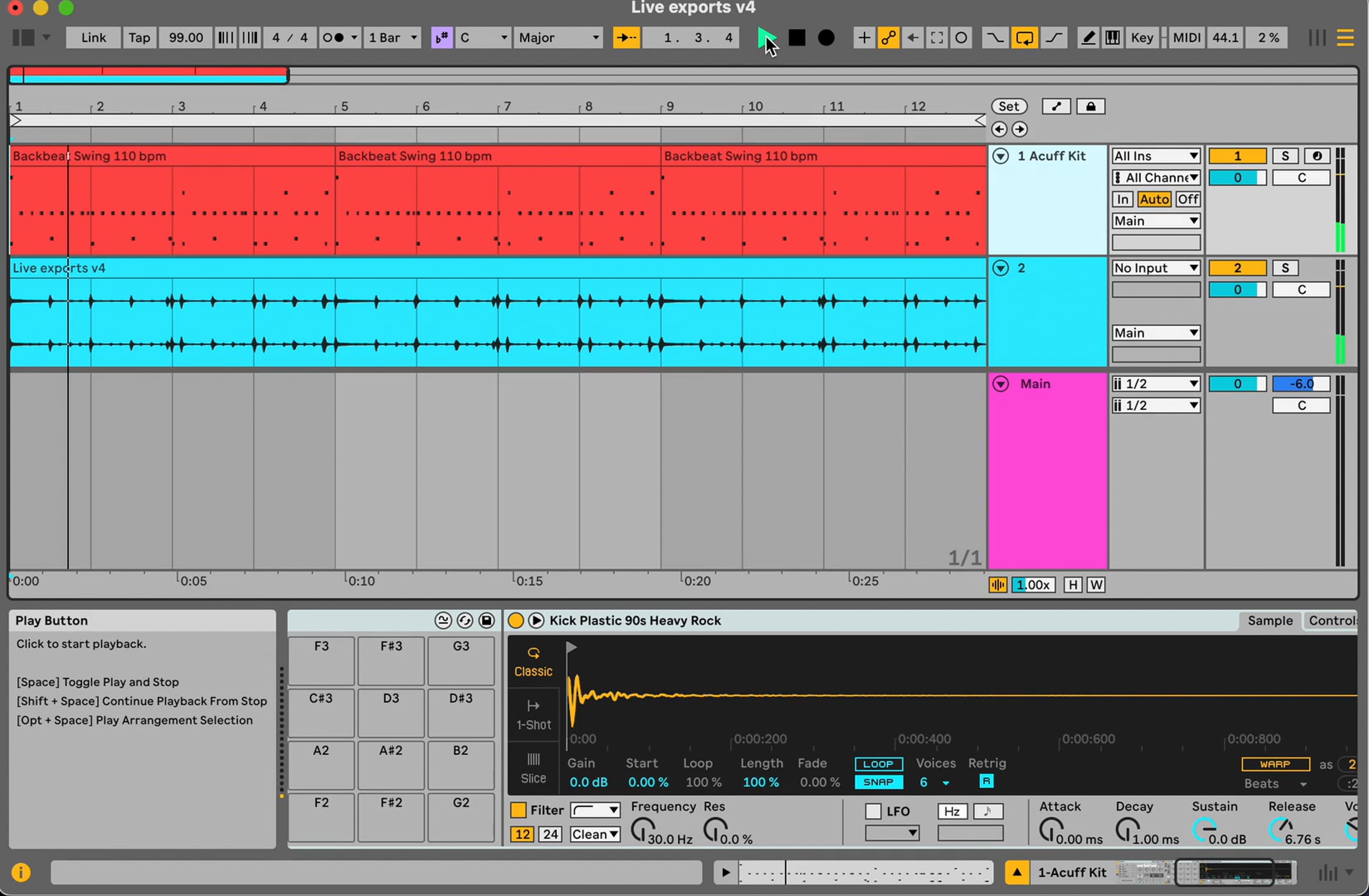Open the All Ins input dropdown

coord(1156,156)
